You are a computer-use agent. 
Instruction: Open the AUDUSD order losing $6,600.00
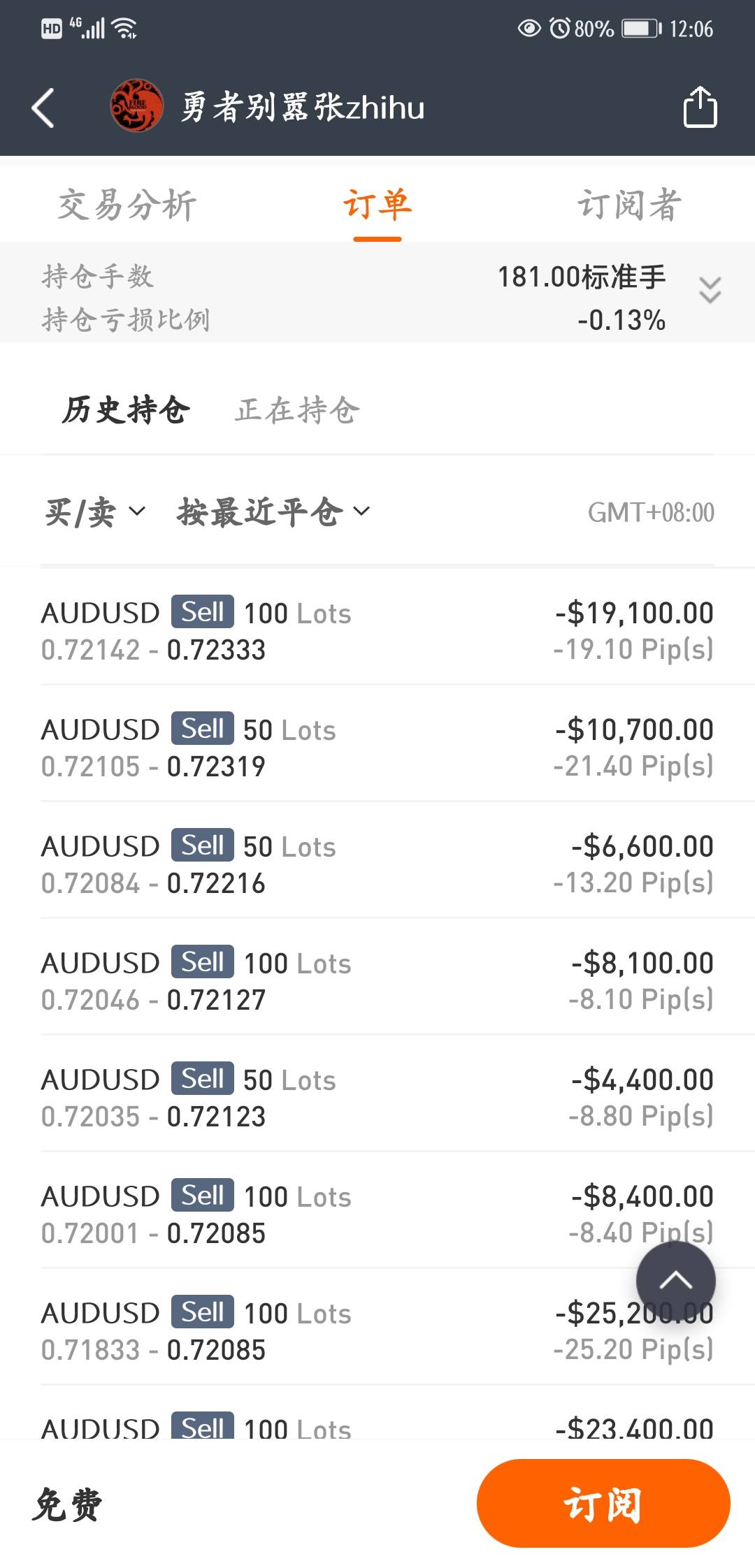coord(377,864)
